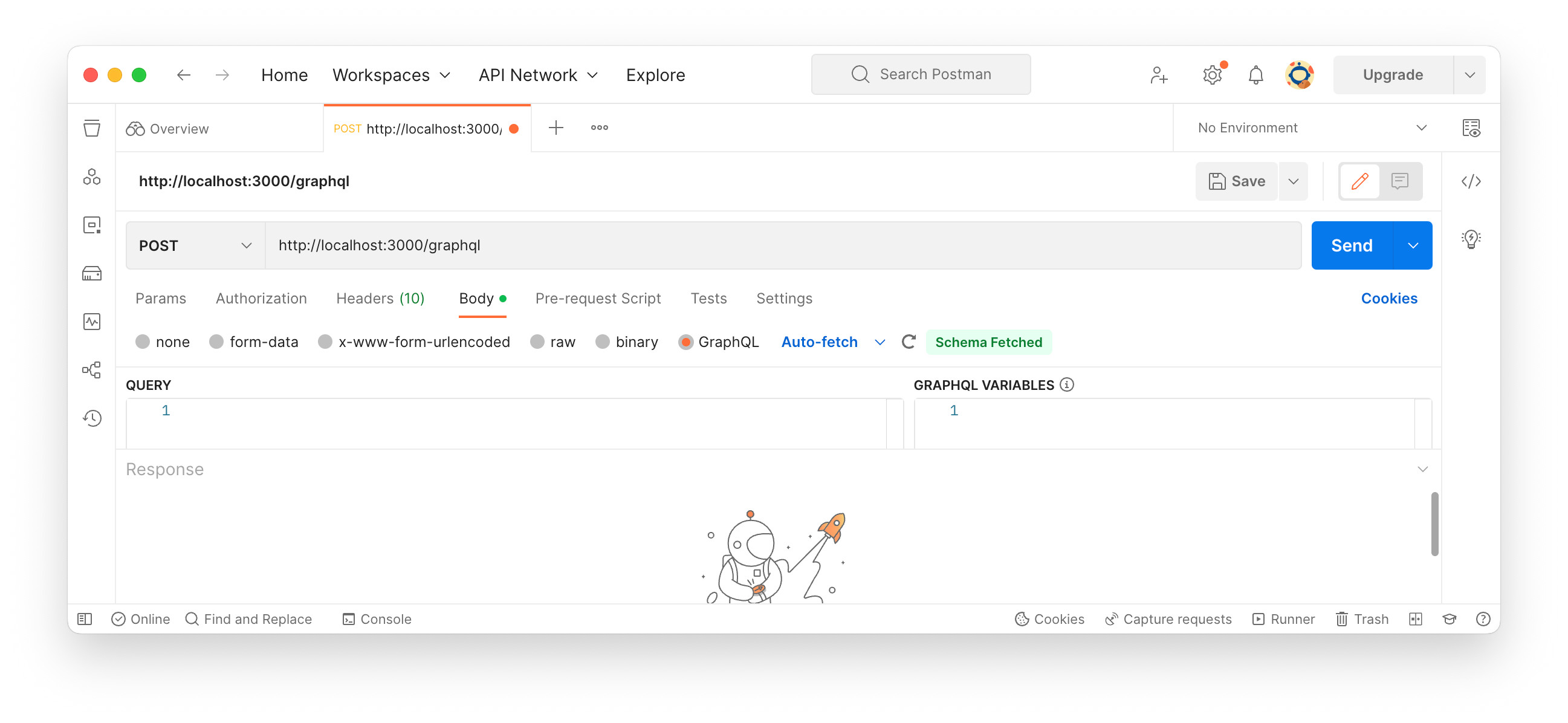Image resolution: width=1568 pixels, height=723 pixels.
Task: Open the Flows sidebar icon
Action: 92,369
